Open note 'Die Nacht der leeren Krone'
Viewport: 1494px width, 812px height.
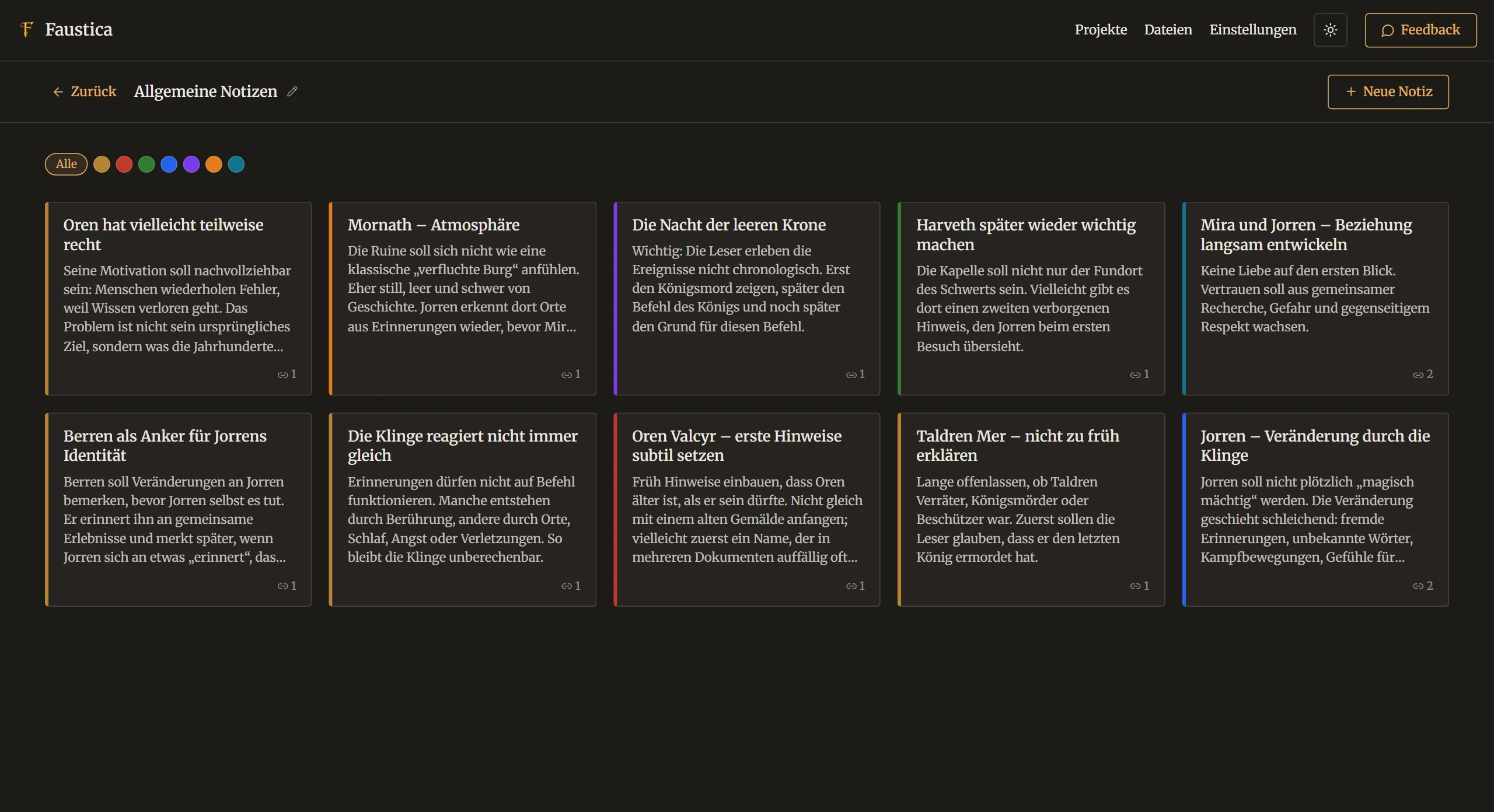[746, 298]
